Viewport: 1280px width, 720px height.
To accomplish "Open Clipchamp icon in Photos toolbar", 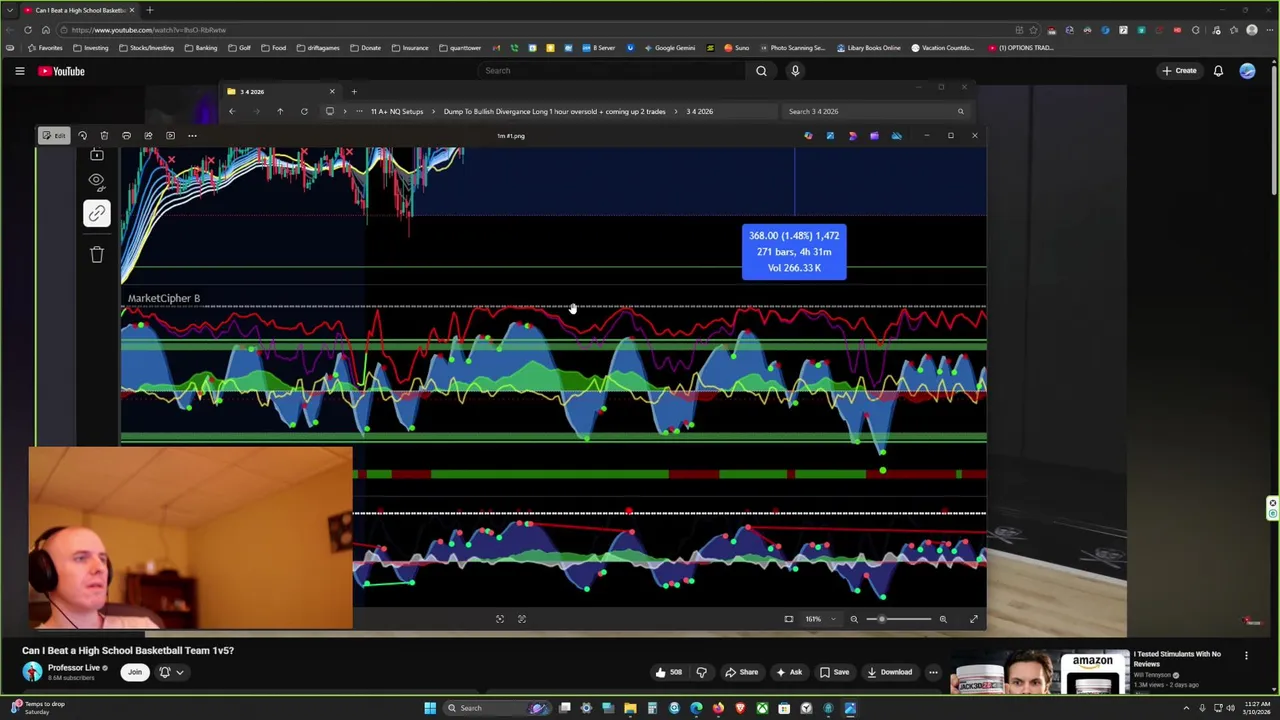I will point(874,136).
